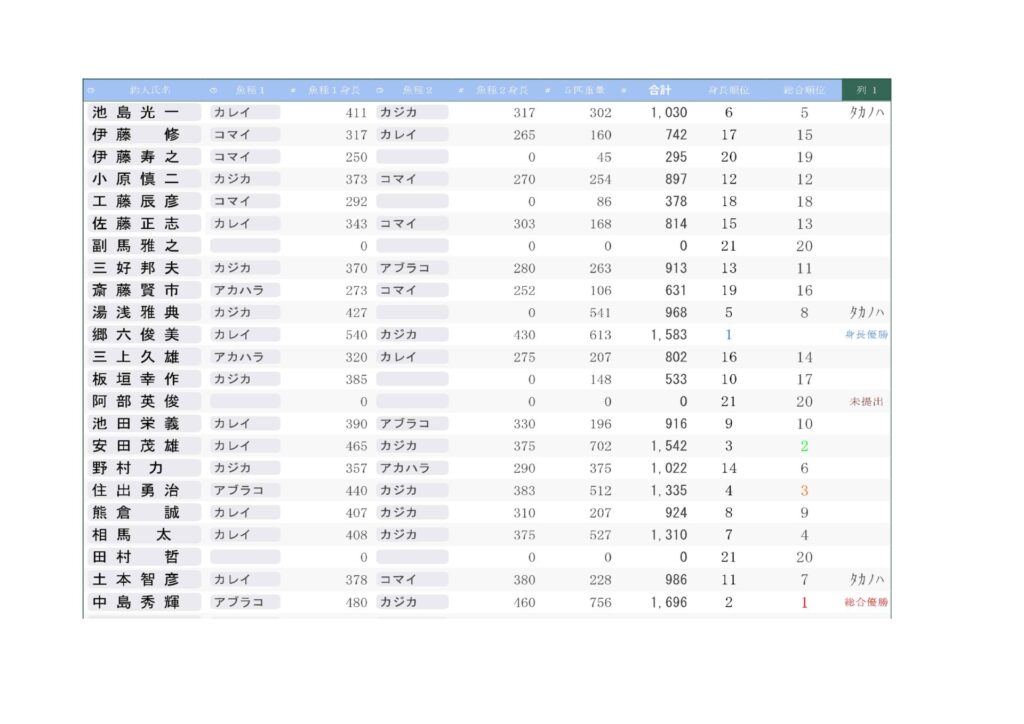The height and width of the screenshot is (724, 1024).
Task: Select the 総合順位 column header
Action: (804, 91)
